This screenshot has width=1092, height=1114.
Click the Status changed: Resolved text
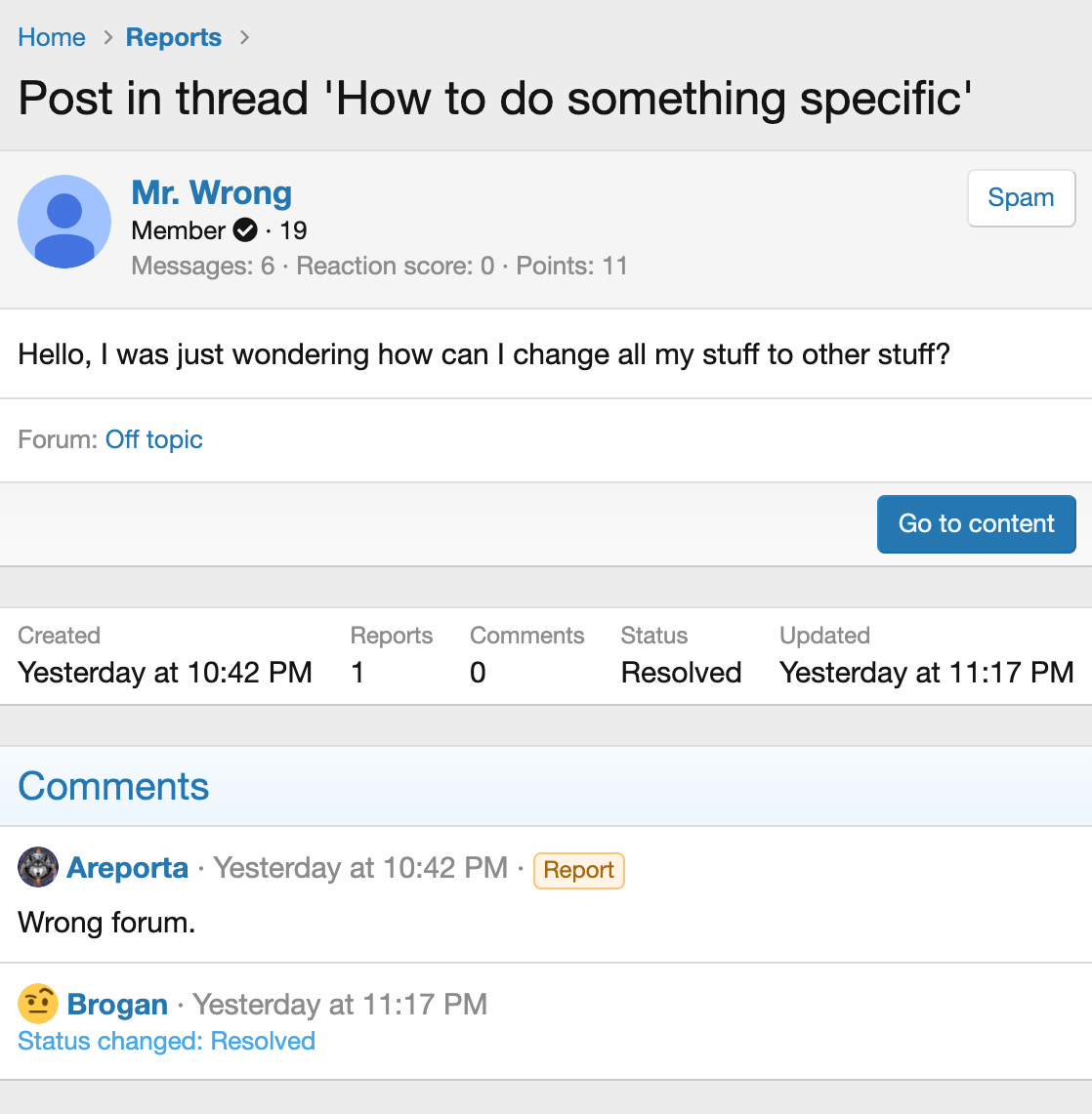point(167,1041)
